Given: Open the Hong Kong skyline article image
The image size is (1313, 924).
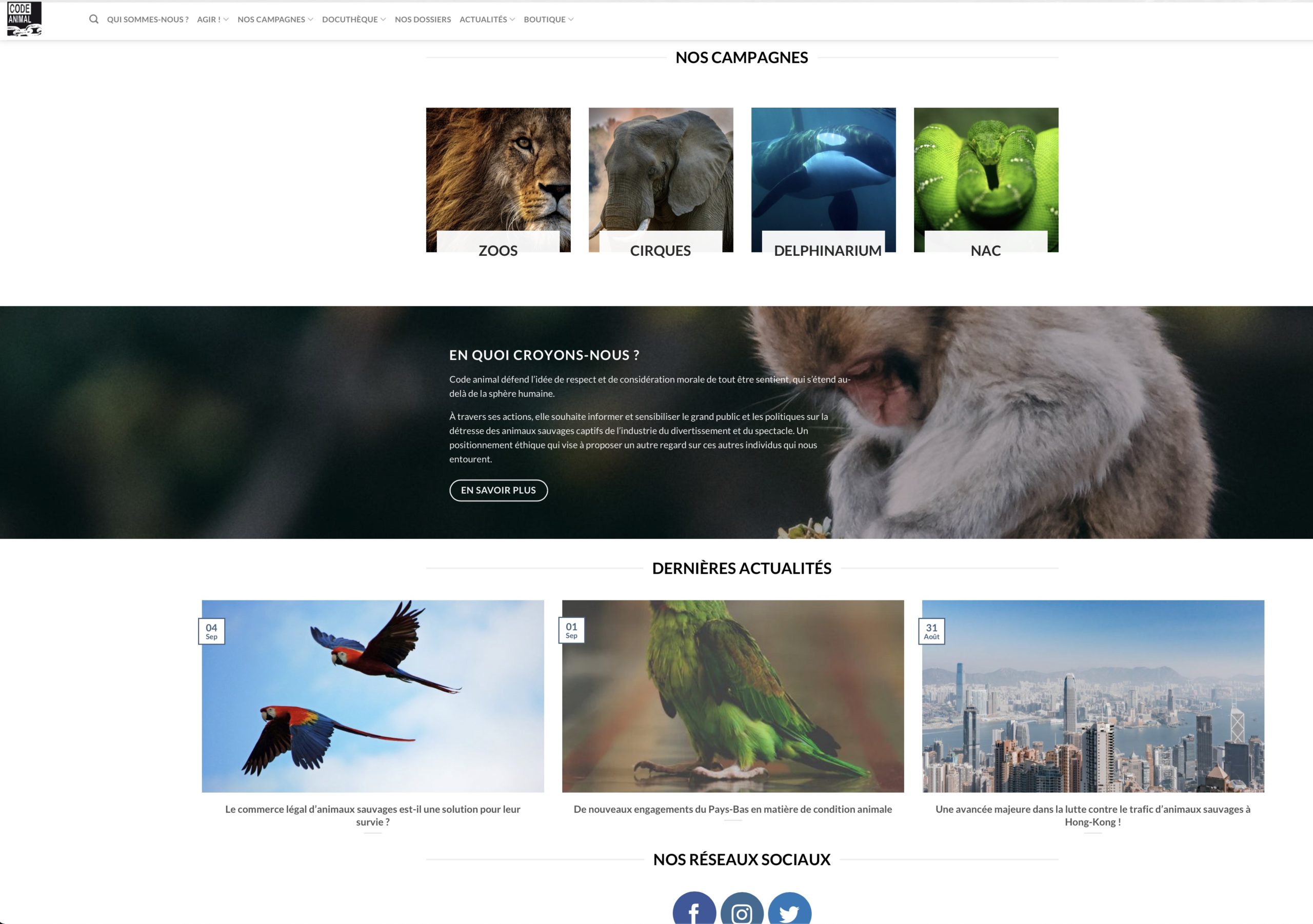Looking at the screenshot, I should pos(1093,696).
